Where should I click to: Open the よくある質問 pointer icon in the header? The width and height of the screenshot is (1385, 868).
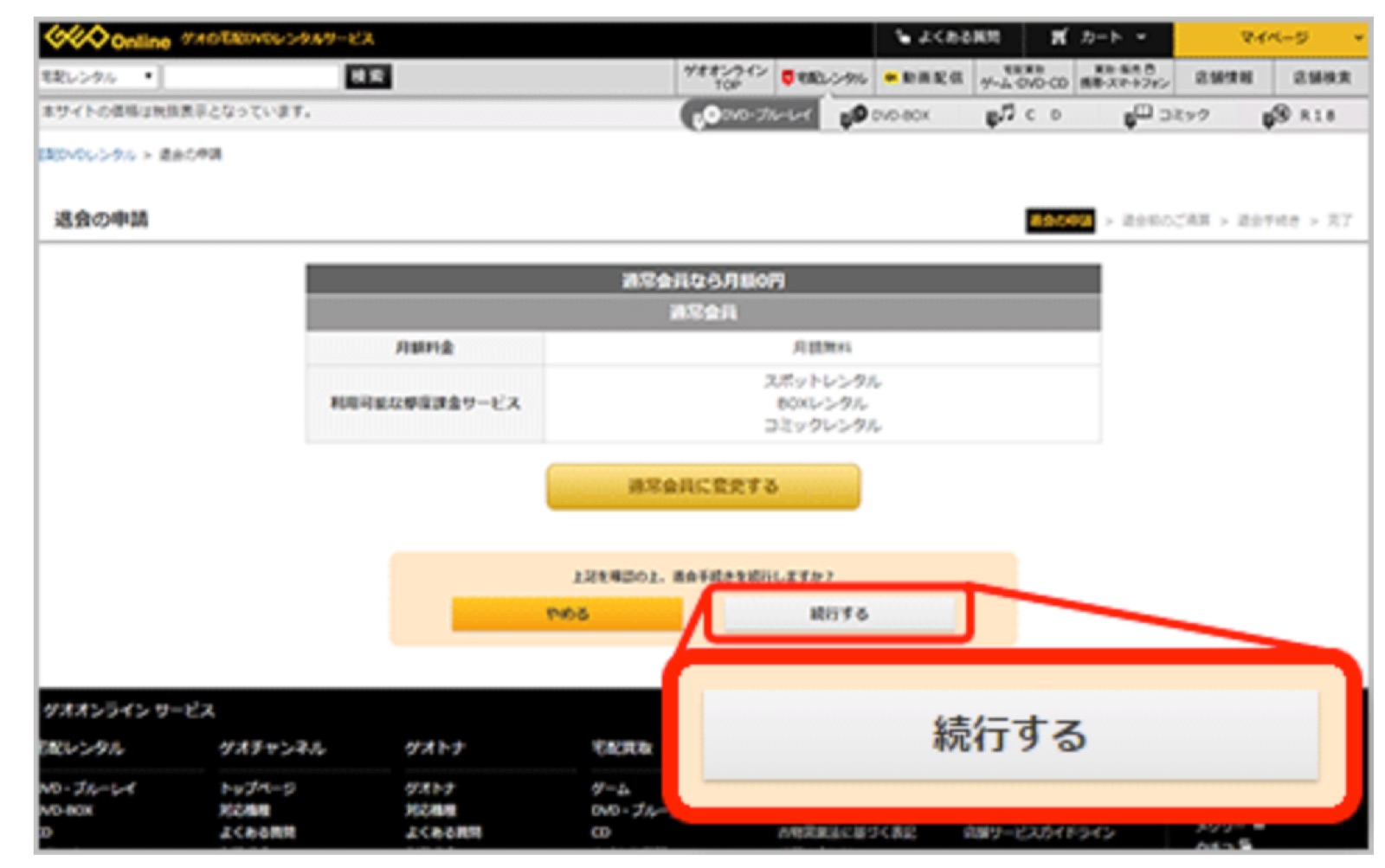(903, 37)
